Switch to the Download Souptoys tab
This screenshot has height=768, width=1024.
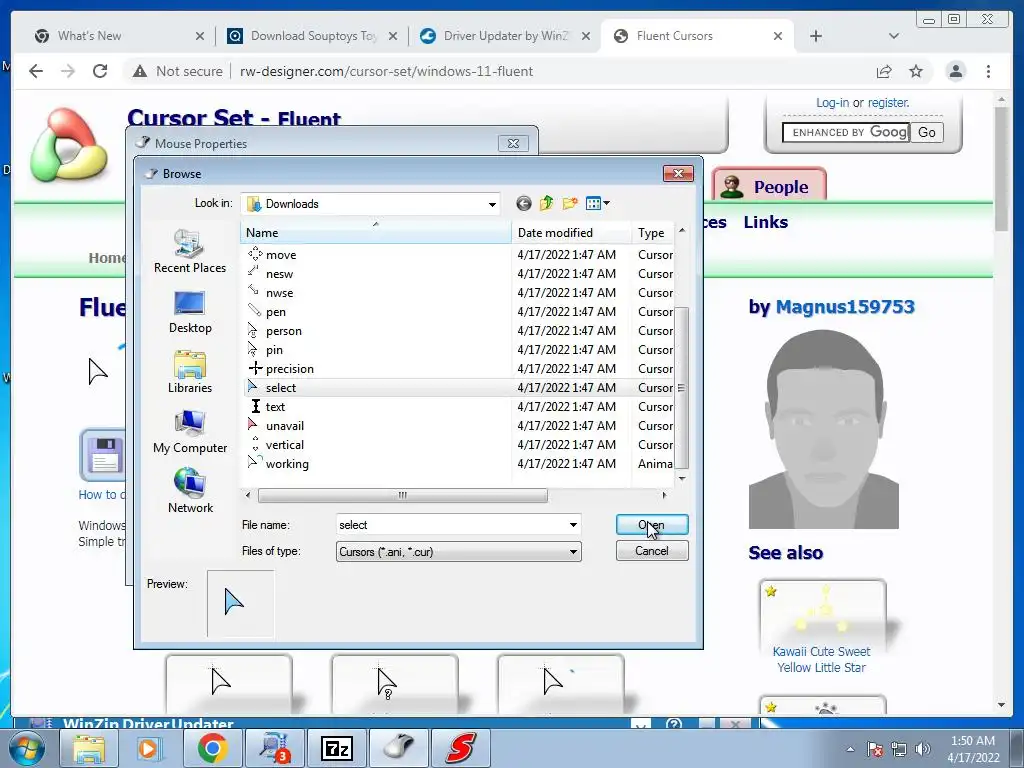point(313,36)
